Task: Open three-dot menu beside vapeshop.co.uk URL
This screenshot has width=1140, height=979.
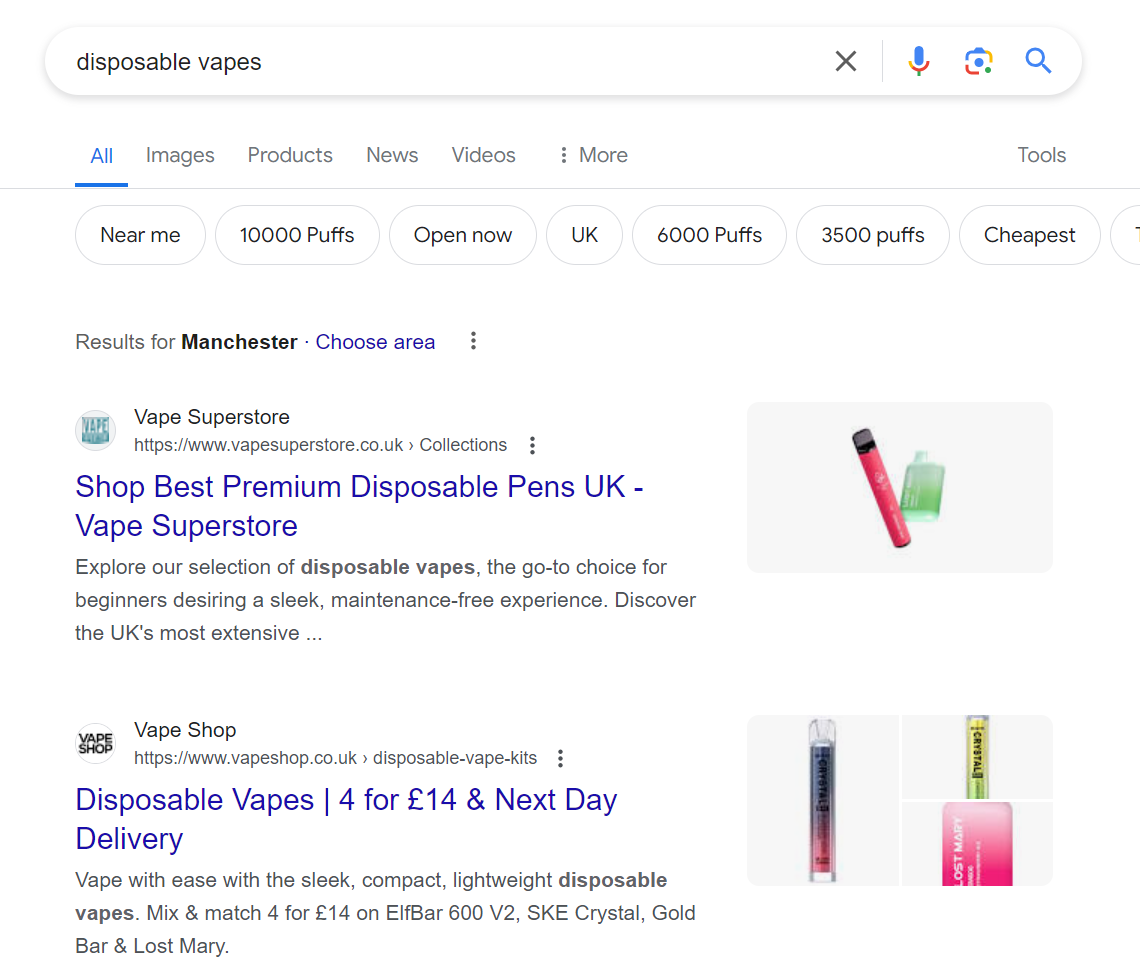Action: pos(561,758)
